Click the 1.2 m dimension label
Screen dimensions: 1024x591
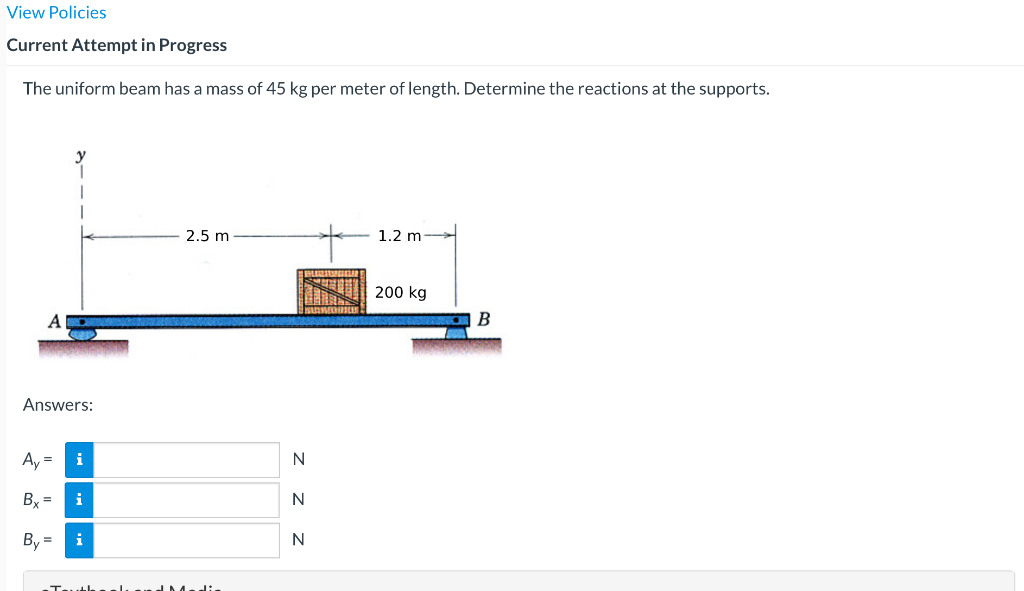point(401,235)
